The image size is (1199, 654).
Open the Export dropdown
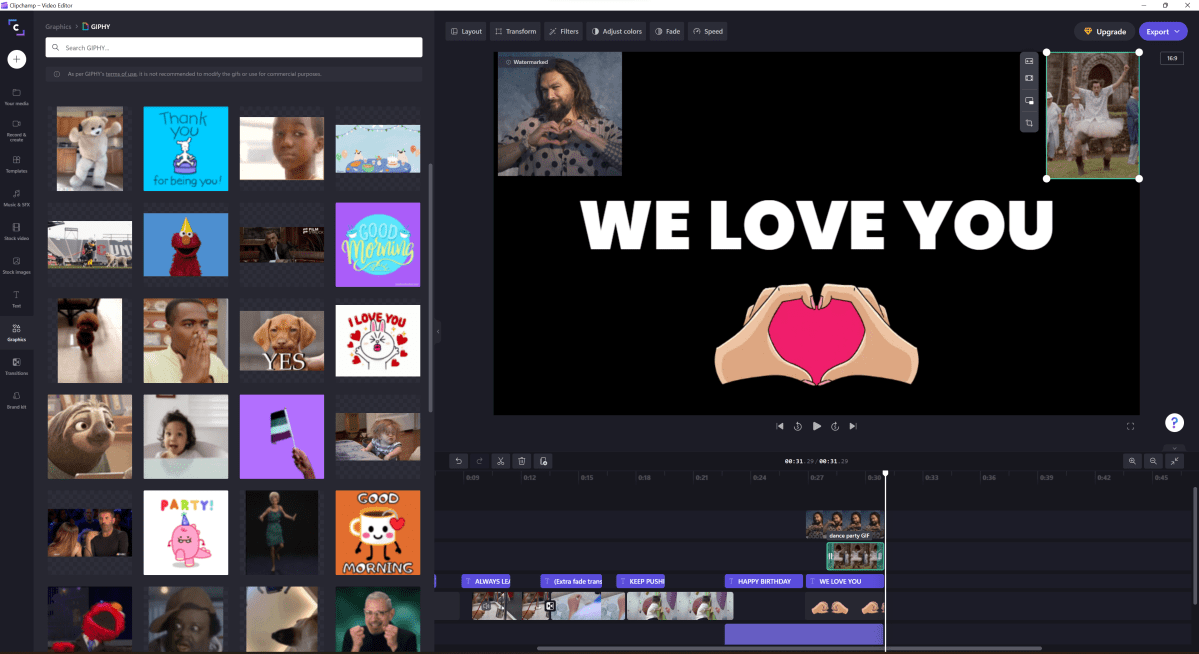click(x=1162, y=32)
